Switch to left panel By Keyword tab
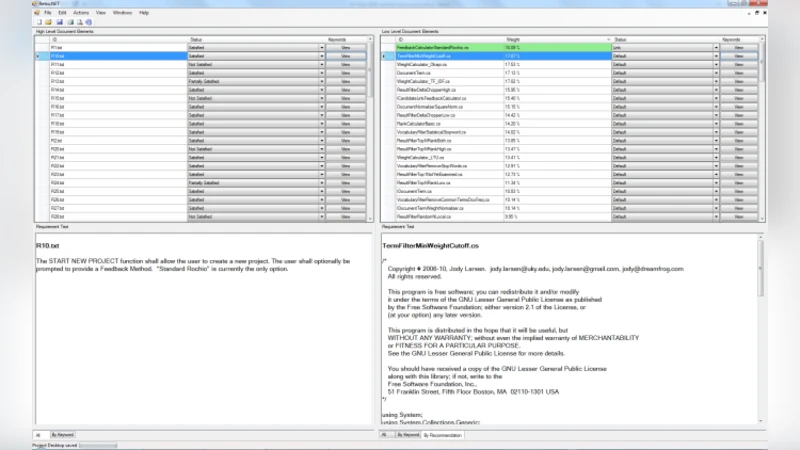 (64, 435)
